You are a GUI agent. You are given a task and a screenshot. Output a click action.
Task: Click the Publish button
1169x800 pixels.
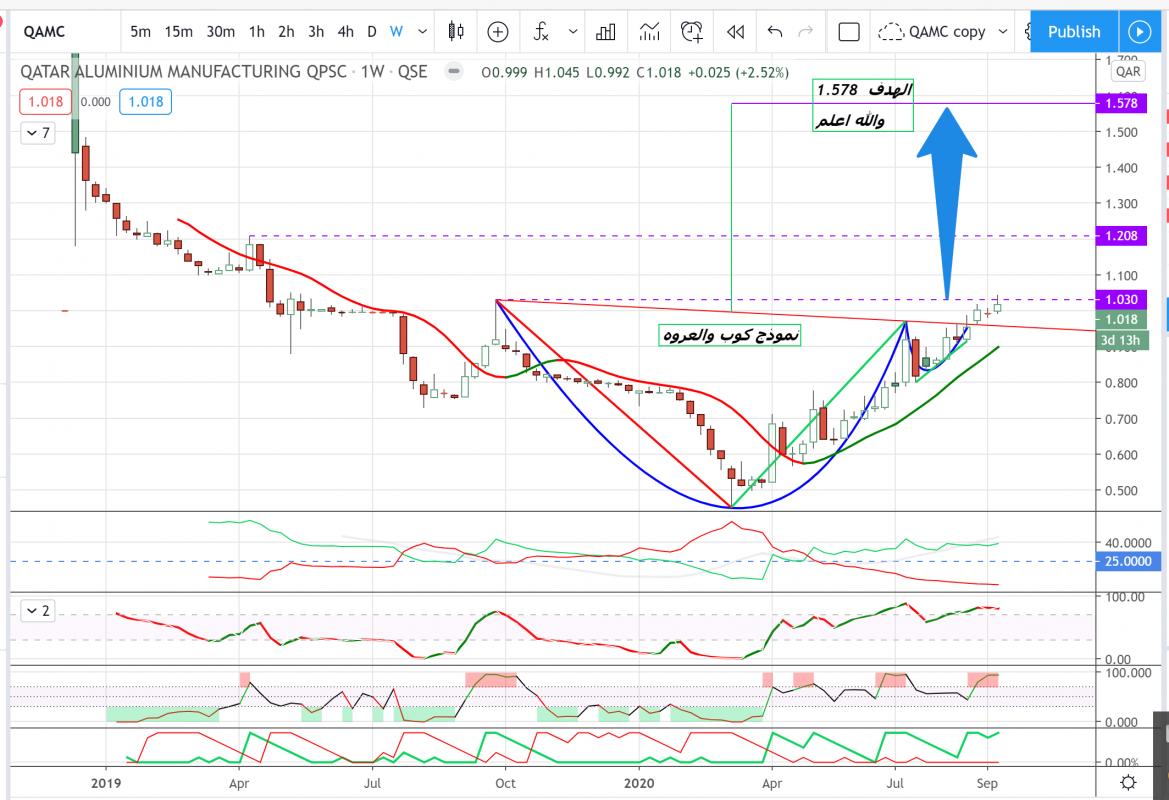click(x=1073, y=32)
